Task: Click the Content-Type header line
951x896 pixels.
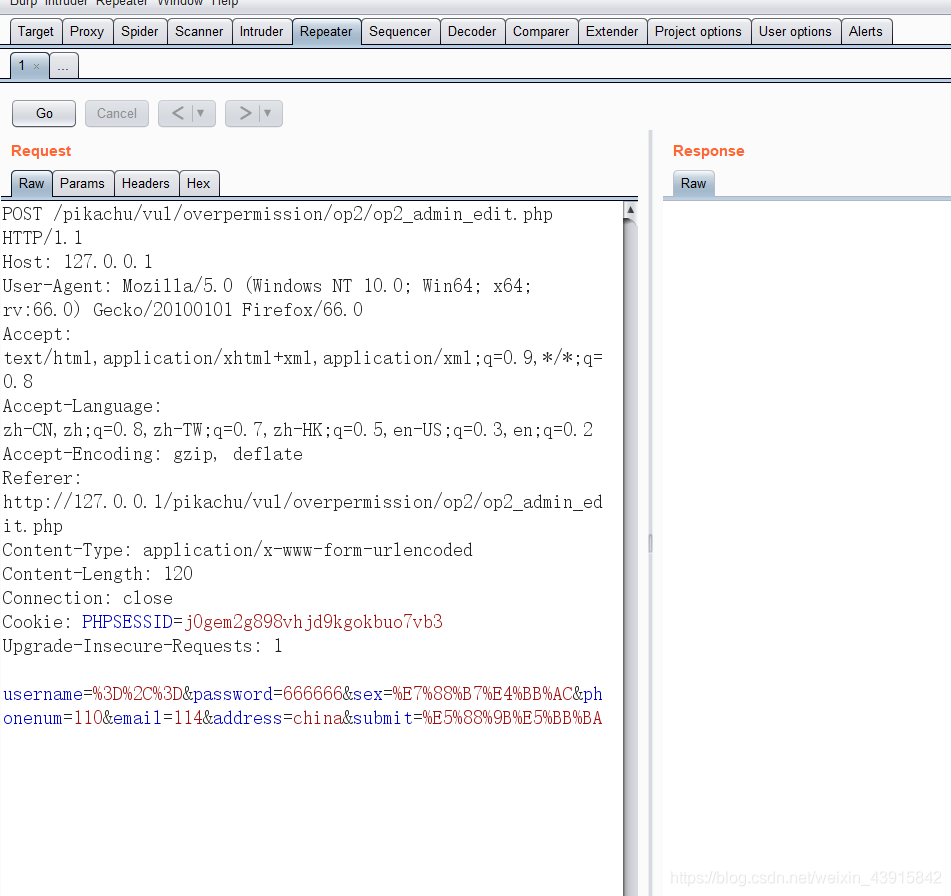Action: click(237, 550)
